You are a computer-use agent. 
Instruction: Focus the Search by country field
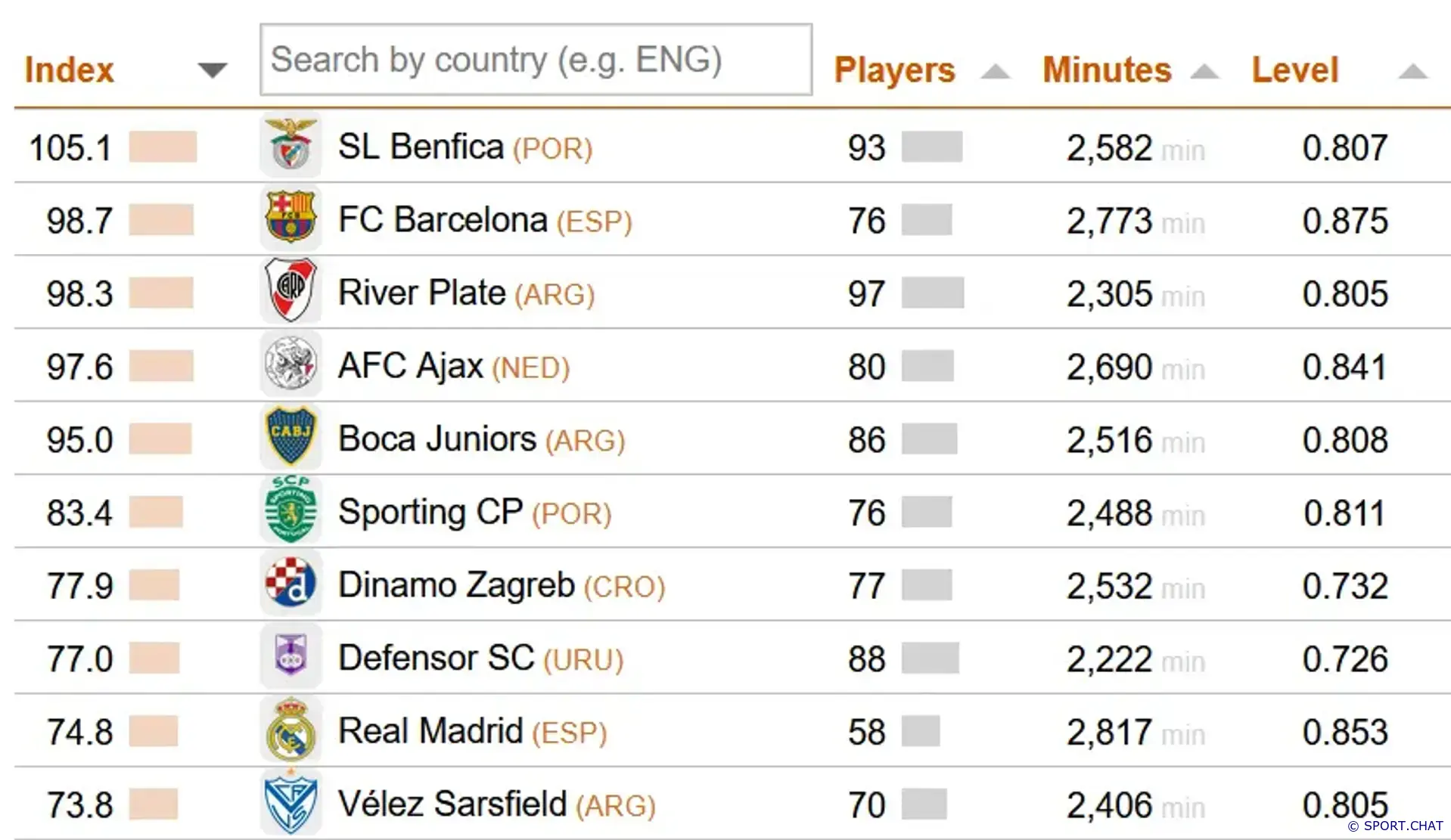536,60
